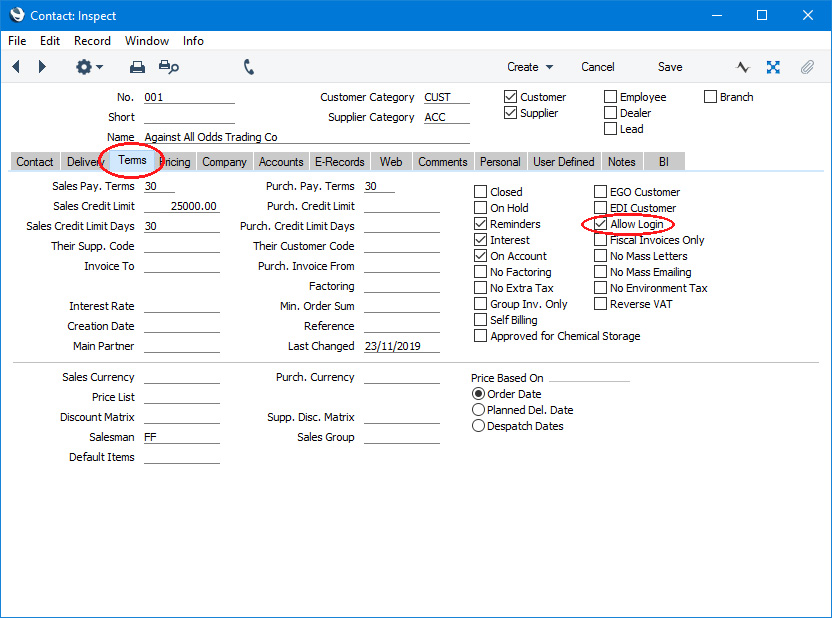Tick the Reverse VAT checkbox
Screen dimensions: 832x618
click(600, 303)
